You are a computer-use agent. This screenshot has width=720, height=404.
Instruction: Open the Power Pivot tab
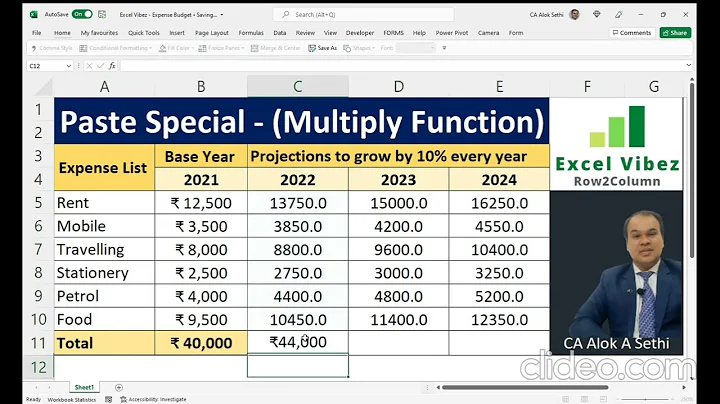click(x=452, y=33)
